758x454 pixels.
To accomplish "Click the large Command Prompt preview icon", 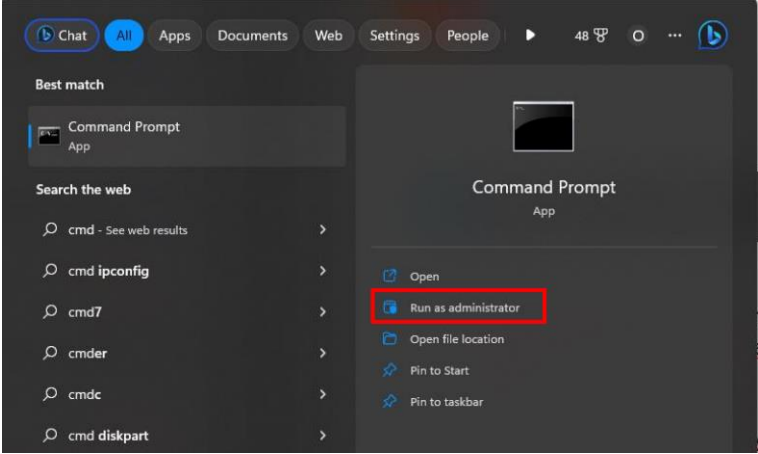I will [543, 127].
